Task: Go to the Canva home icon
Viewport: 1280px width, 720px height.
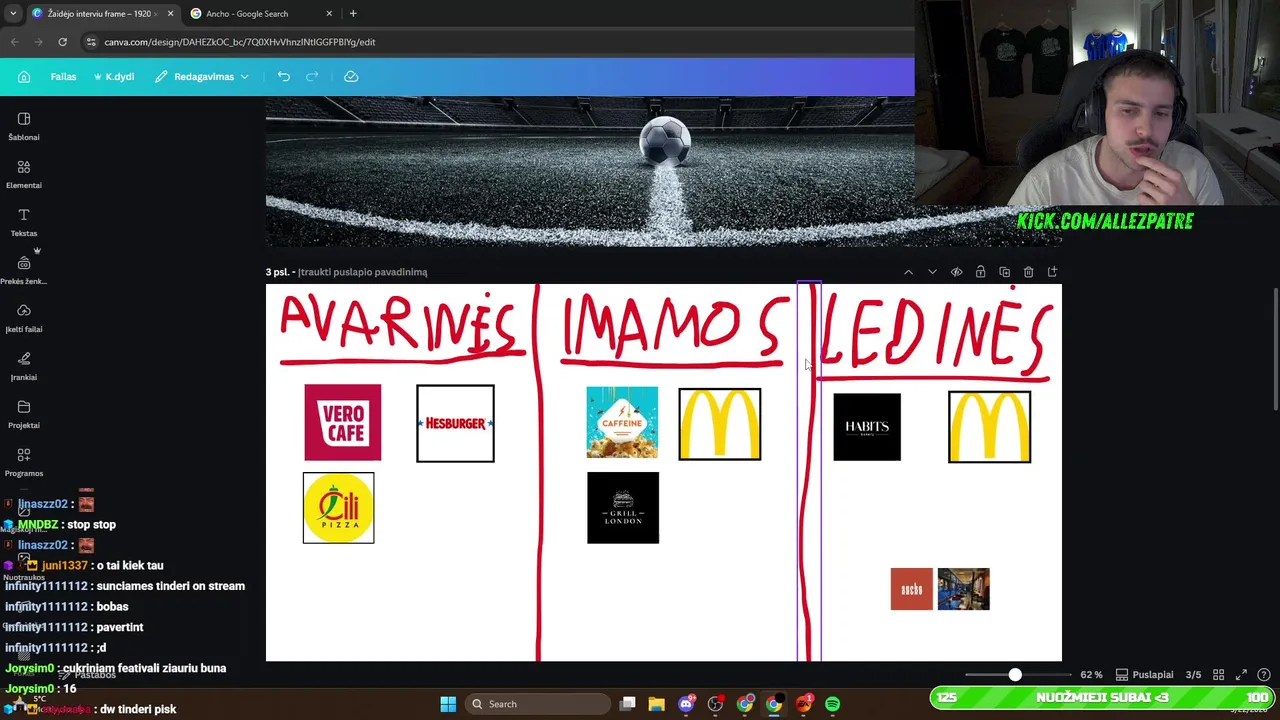Action: point(24,76)
